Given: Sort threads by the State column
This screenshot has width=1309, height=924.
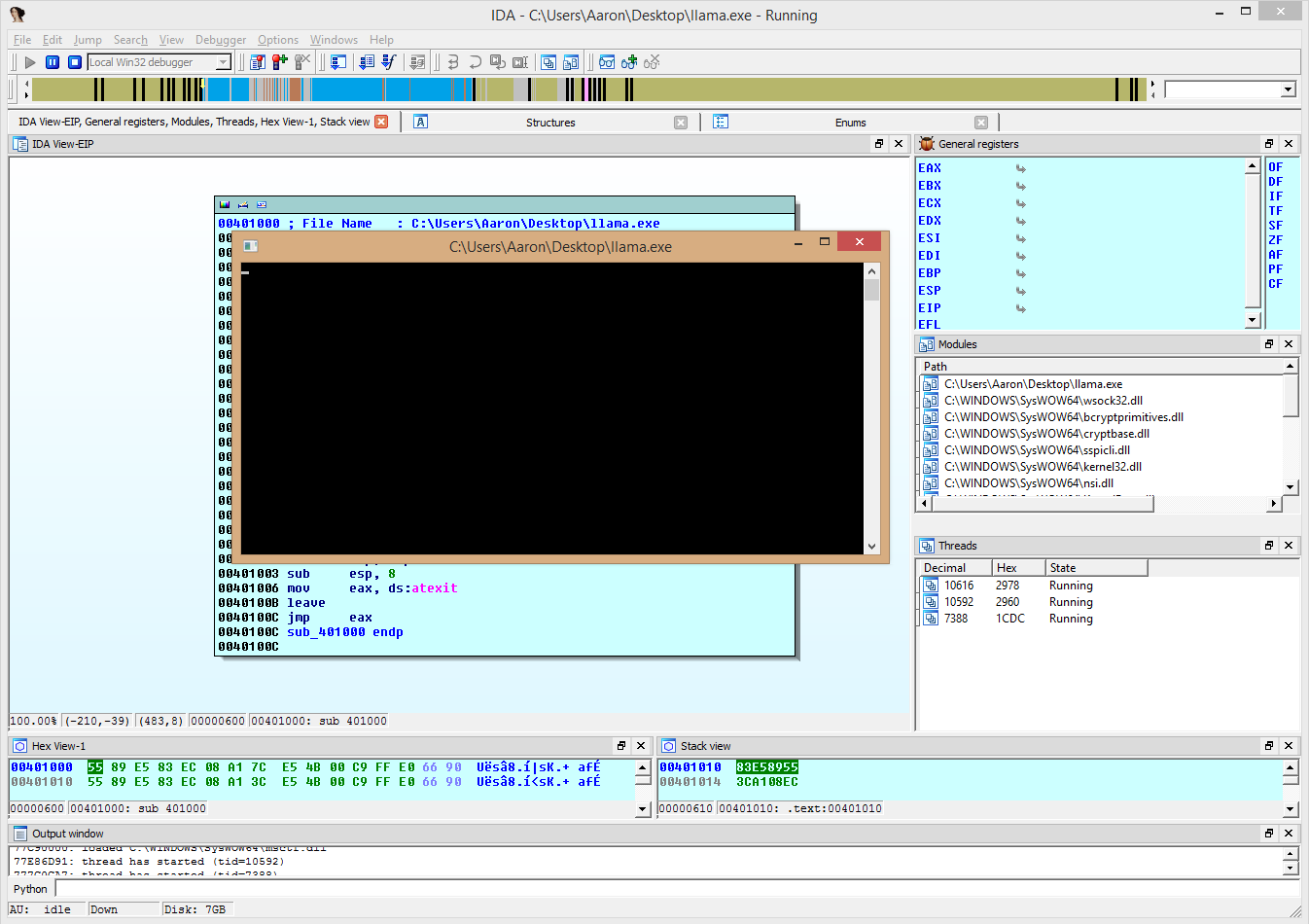Looking at the screenshot, I should tap(1097, 568).
